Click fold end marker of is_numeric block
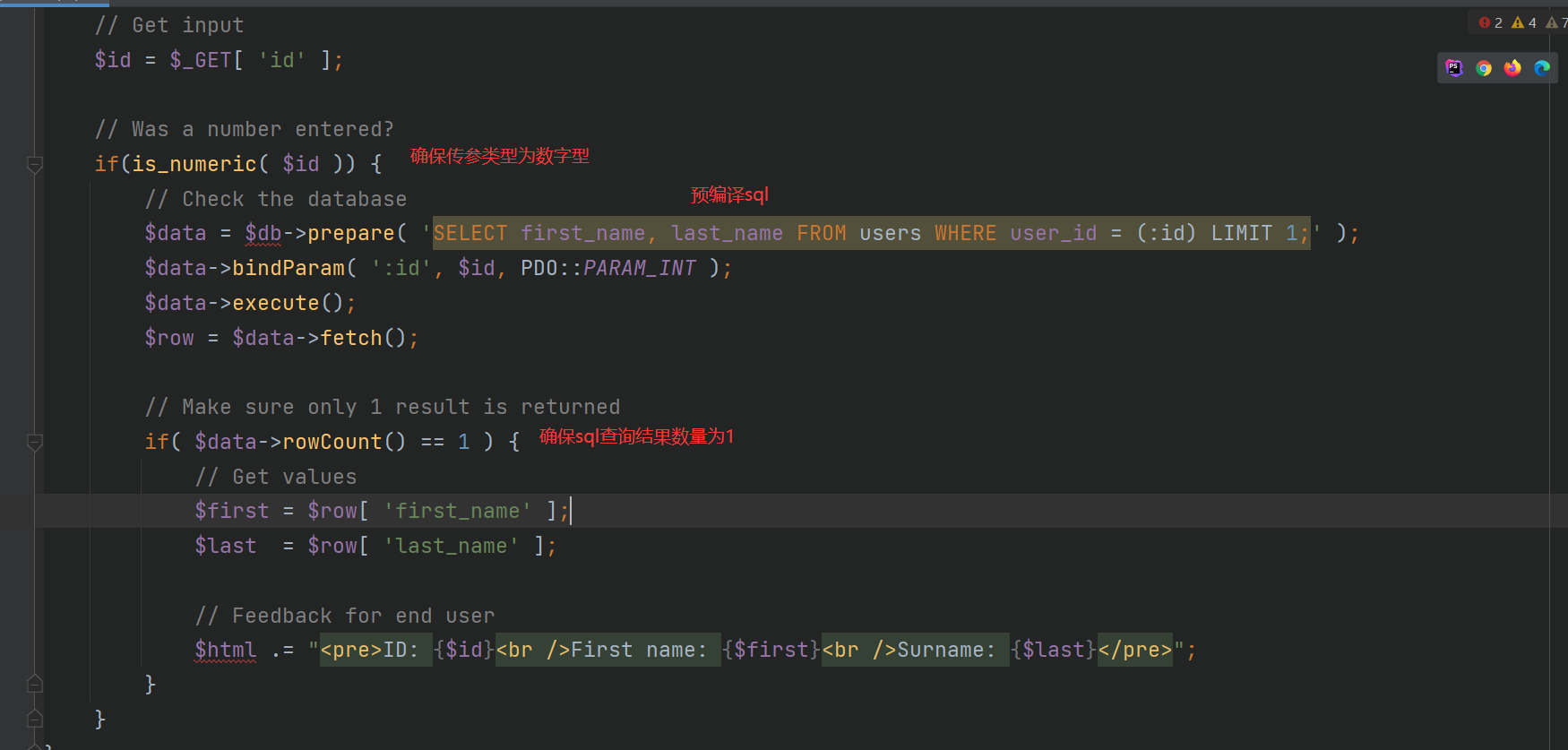Viewport: 1568px width, 750px height. click(x=35, y=719)
